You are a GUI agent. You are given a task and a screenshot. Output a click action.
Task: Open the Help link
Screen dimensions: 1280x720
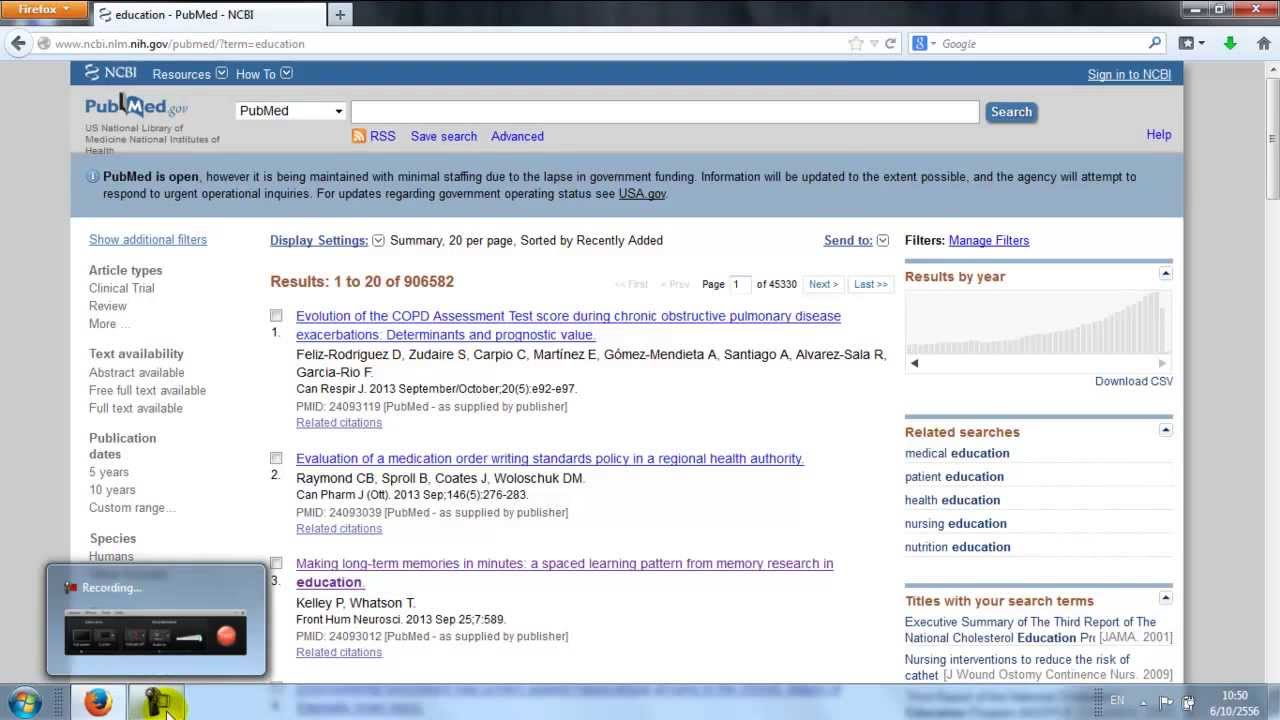click(x=1159, y=135)
